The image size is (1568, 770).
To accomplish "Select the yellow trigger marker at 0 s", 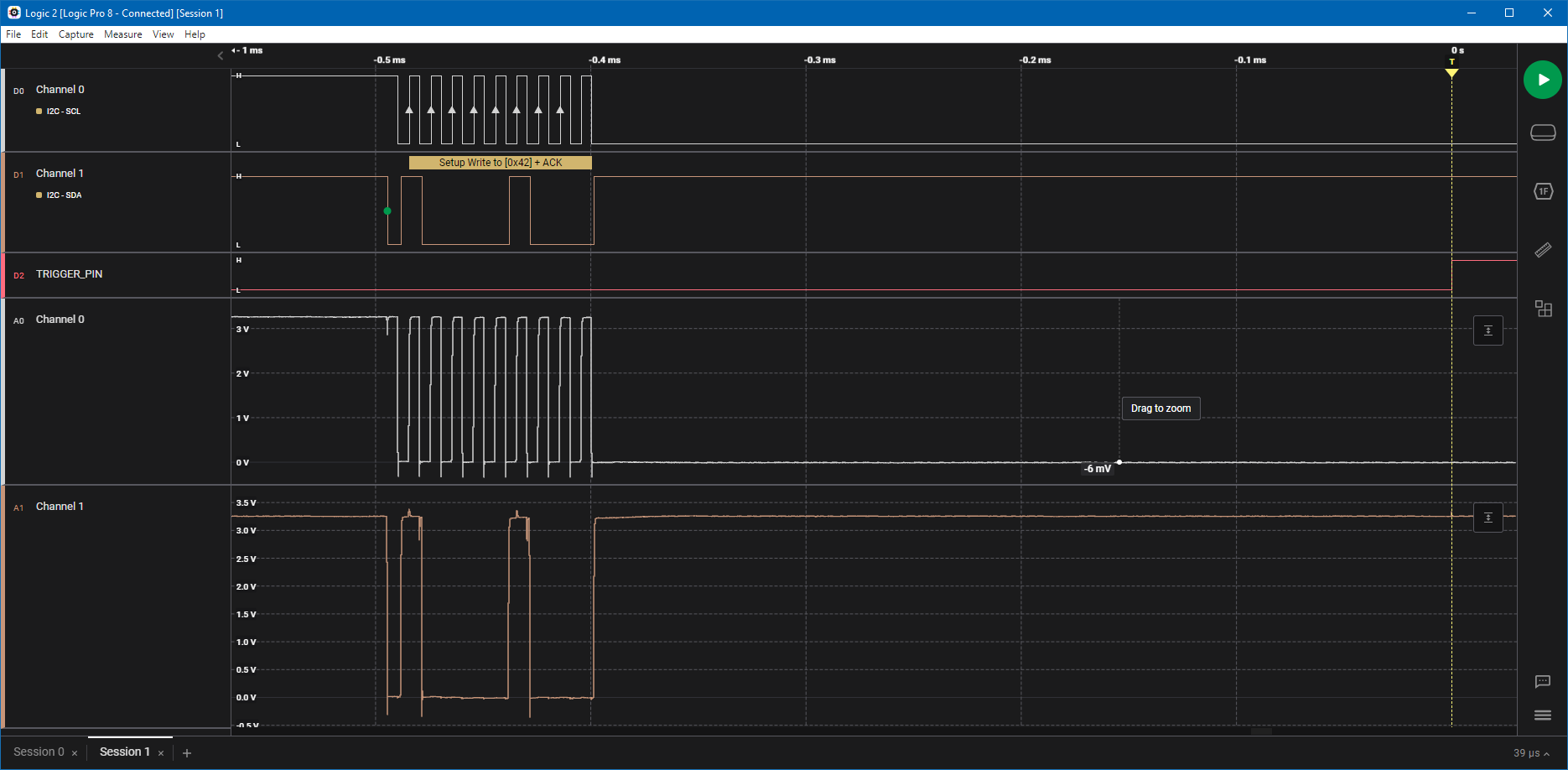I will click(1451, 74).
